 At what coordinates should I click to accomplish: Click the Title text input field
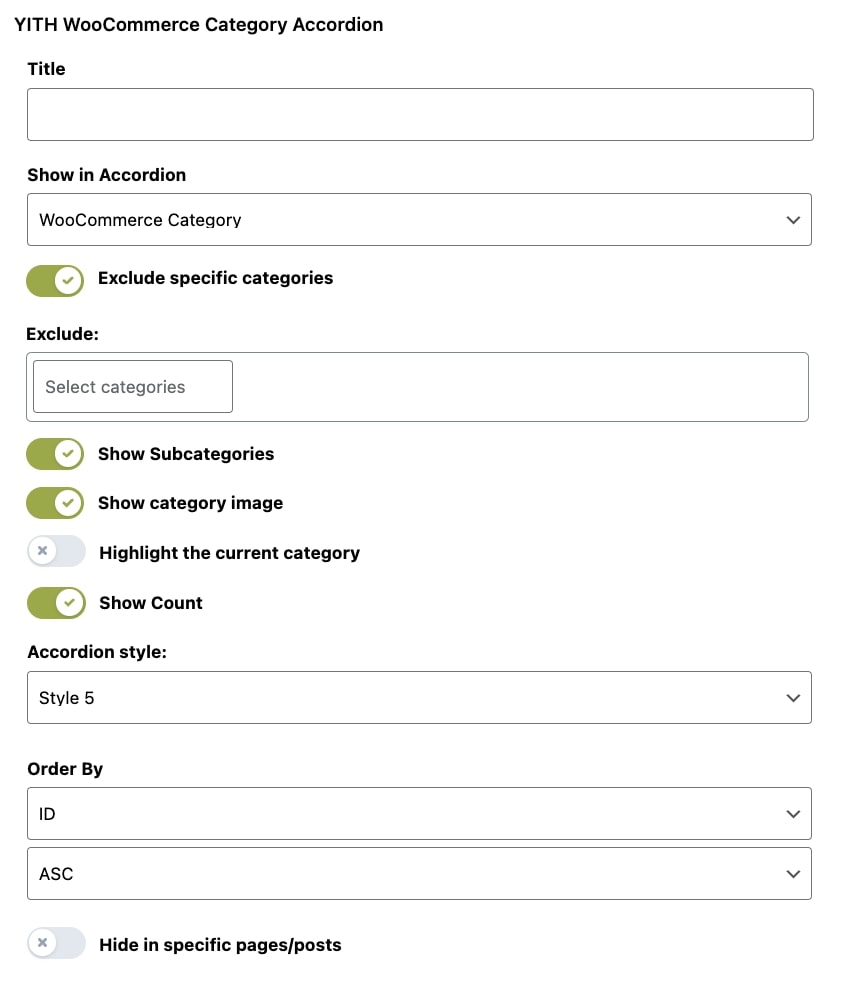pos(420,114)
